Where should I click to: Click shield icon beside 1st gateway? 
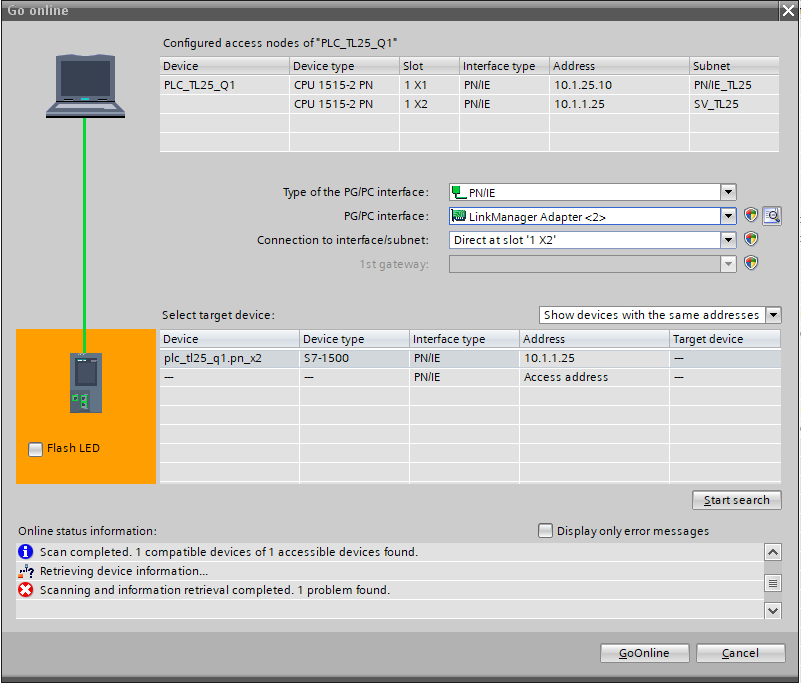[750, 263]
